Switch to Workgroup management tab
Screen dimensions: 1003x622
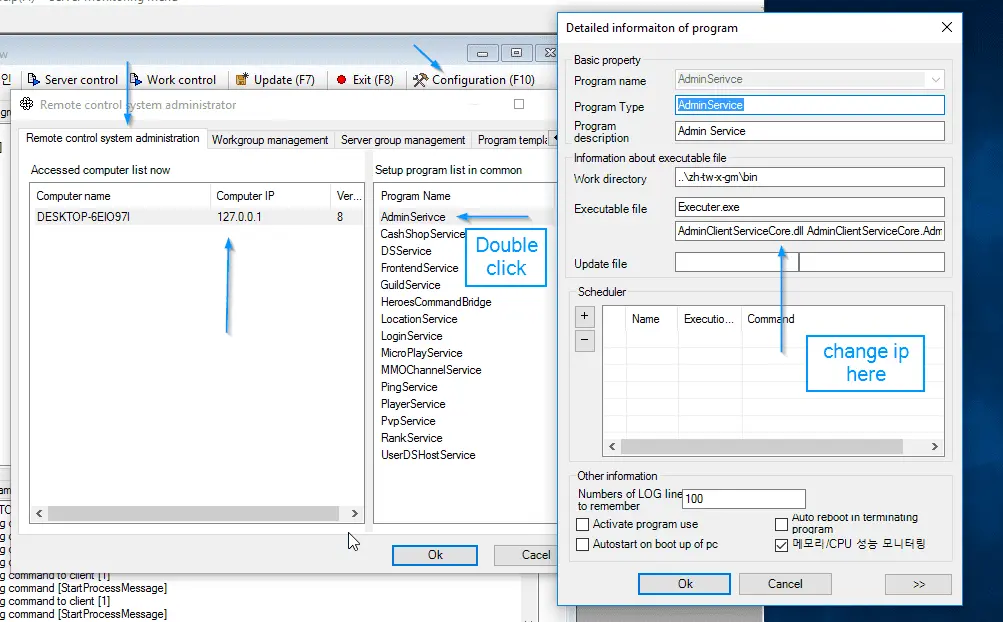click(x=270, y=140)
